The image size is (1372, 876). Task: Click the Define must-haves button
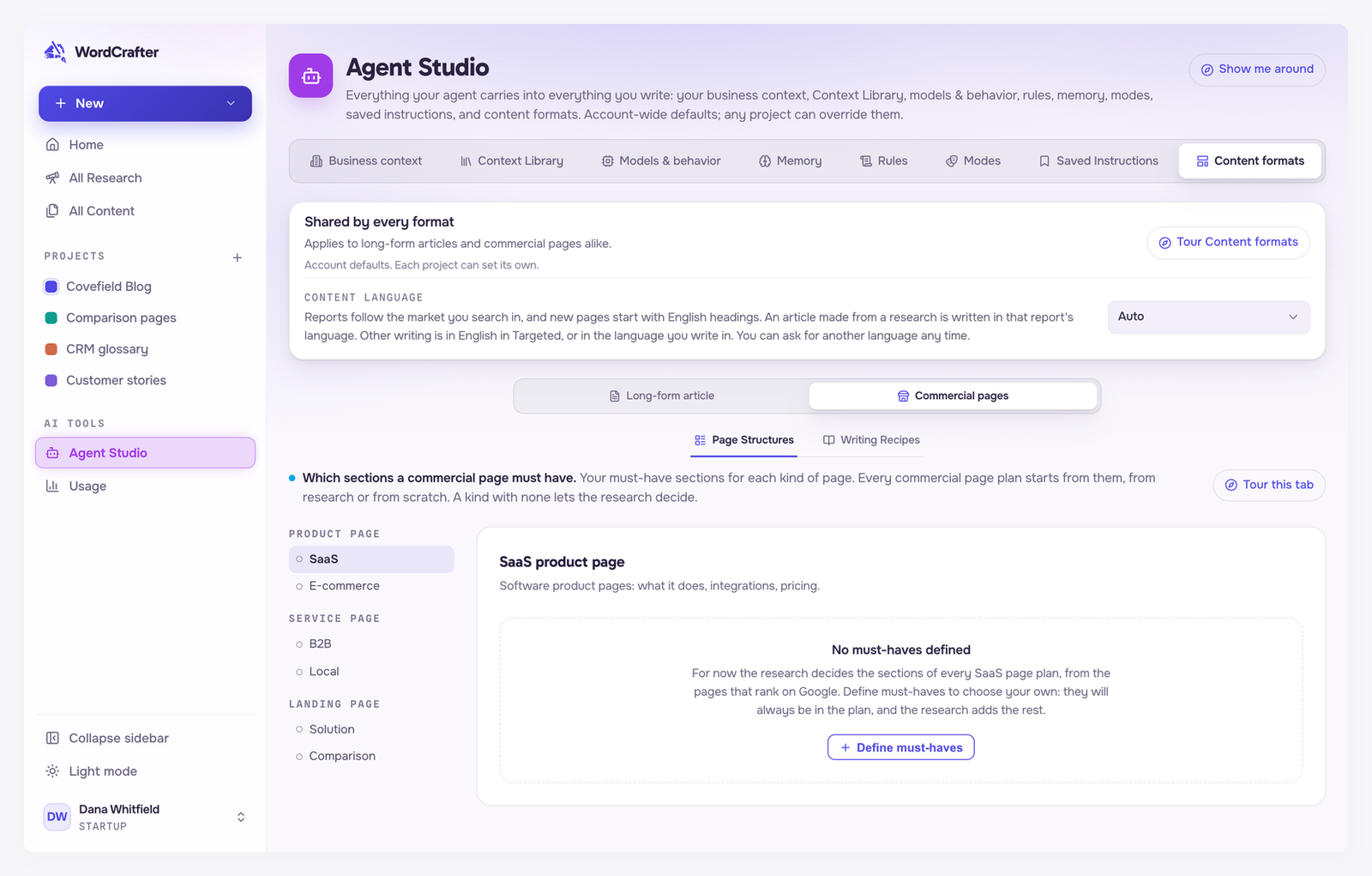pyautogui.click(x=900, y=747)
